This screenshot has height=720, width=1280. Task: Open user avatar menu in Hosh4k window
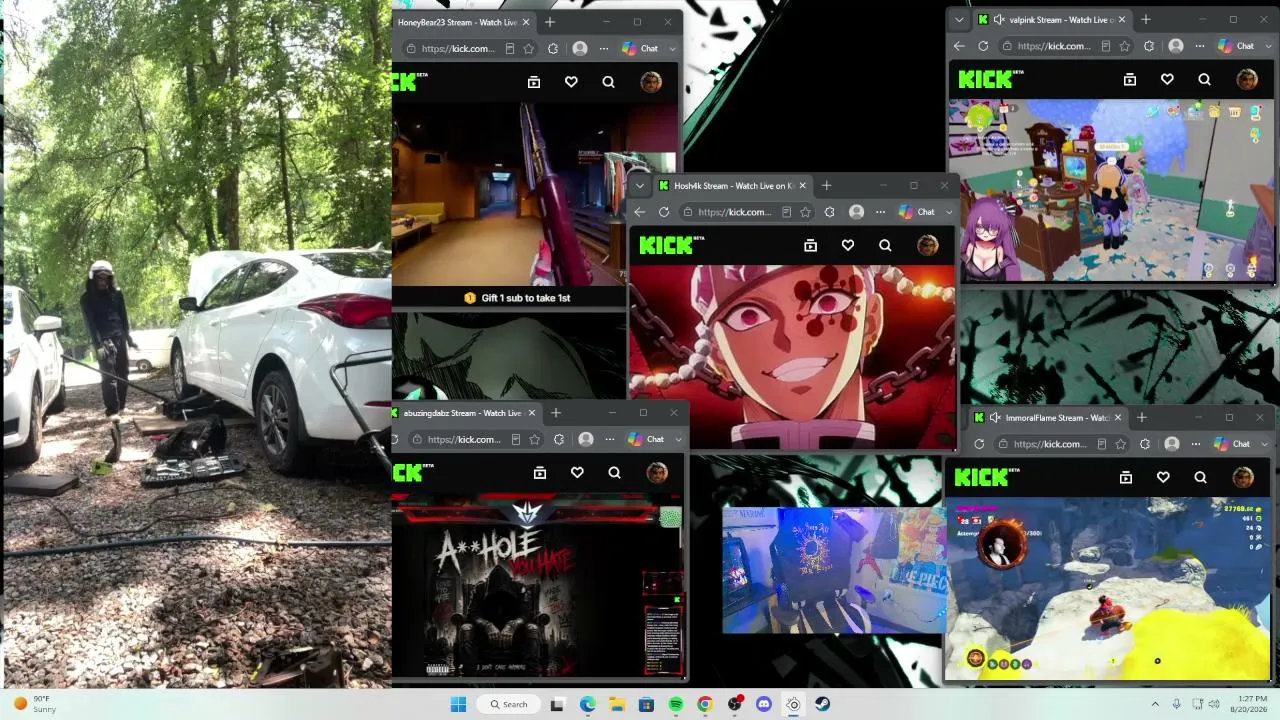928,245
